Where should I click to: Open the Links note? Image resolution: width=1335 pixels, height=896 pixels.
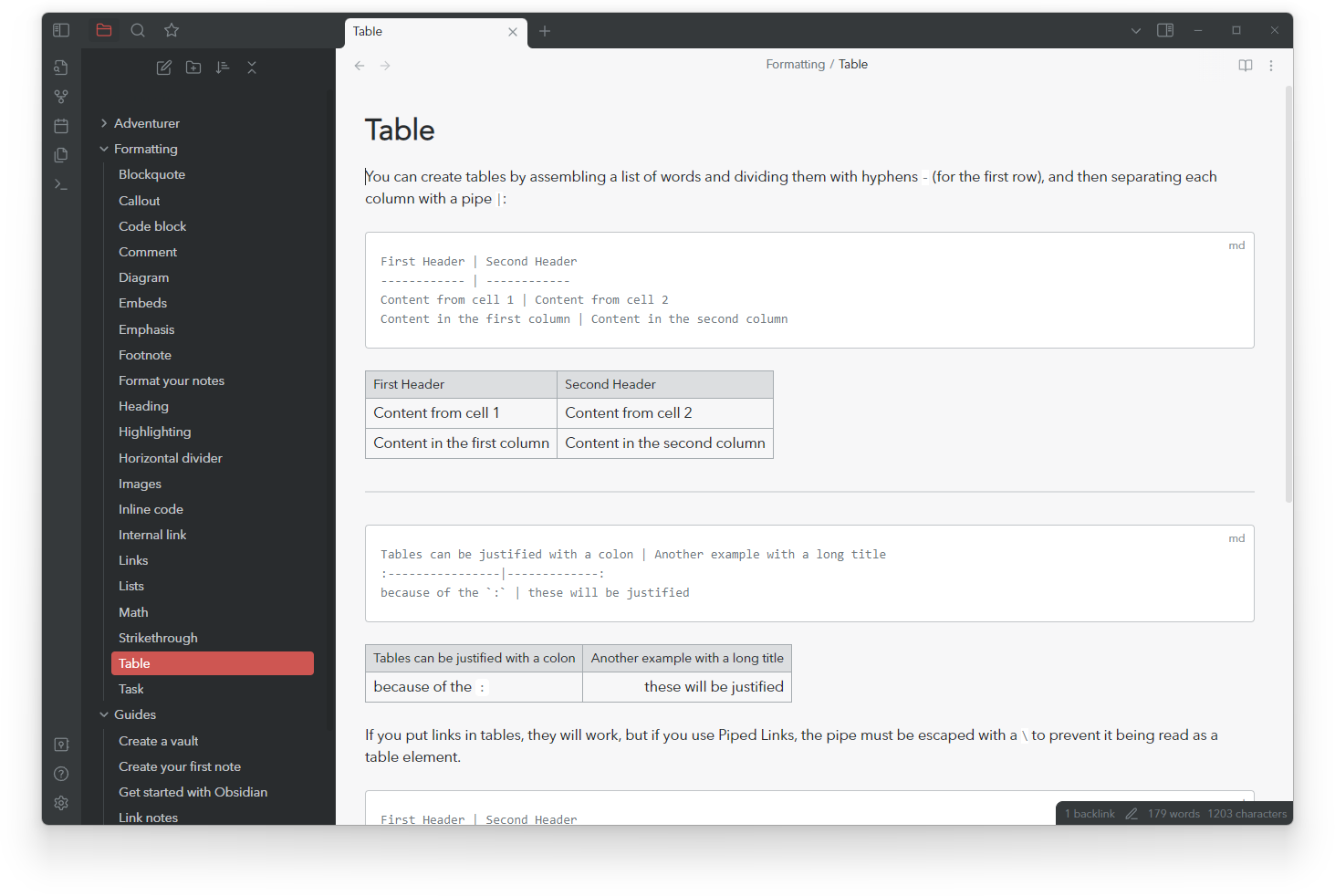pos(133,560)
